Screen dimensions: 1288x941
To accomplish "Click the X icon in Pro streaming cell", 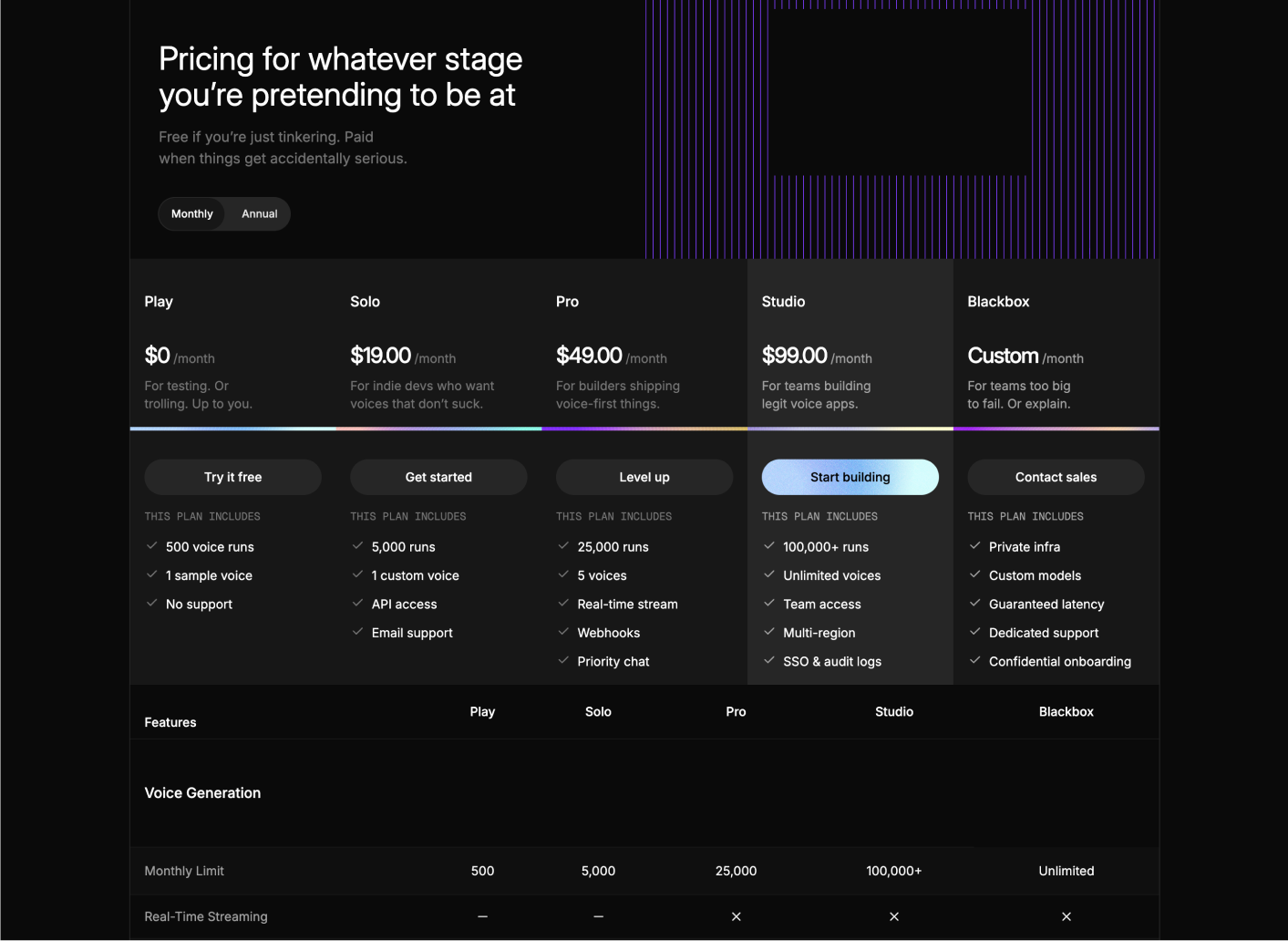I will pyautogui.click(x=736, y=916).
